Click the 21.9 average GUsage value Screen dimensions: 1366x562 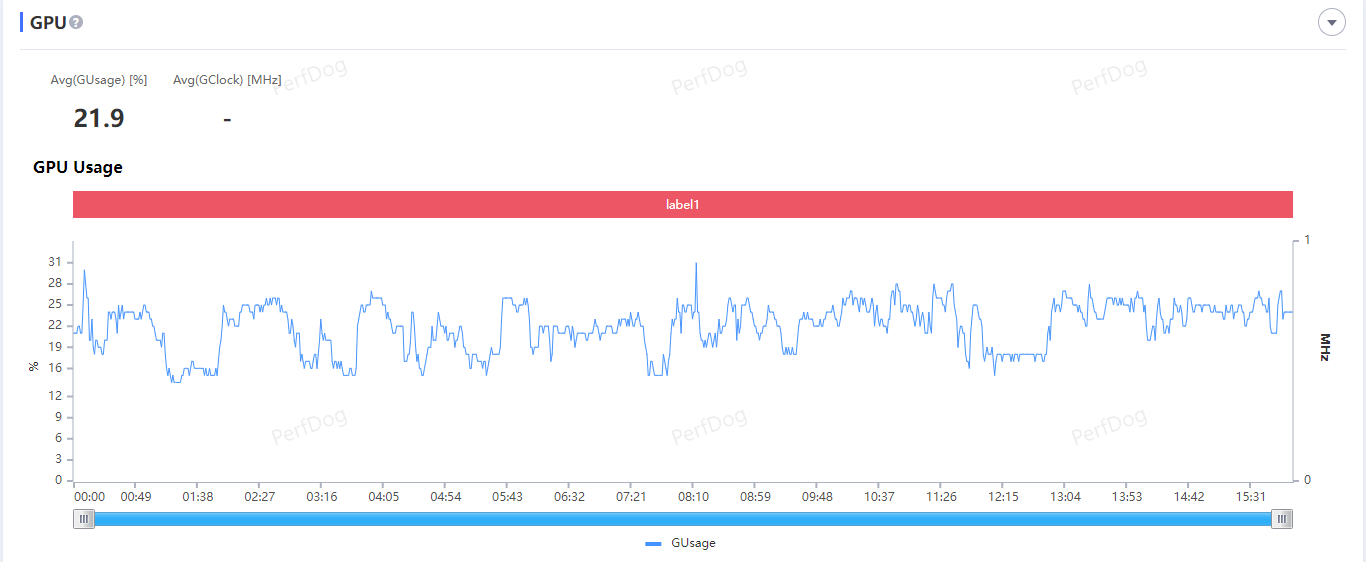(99, 119)
